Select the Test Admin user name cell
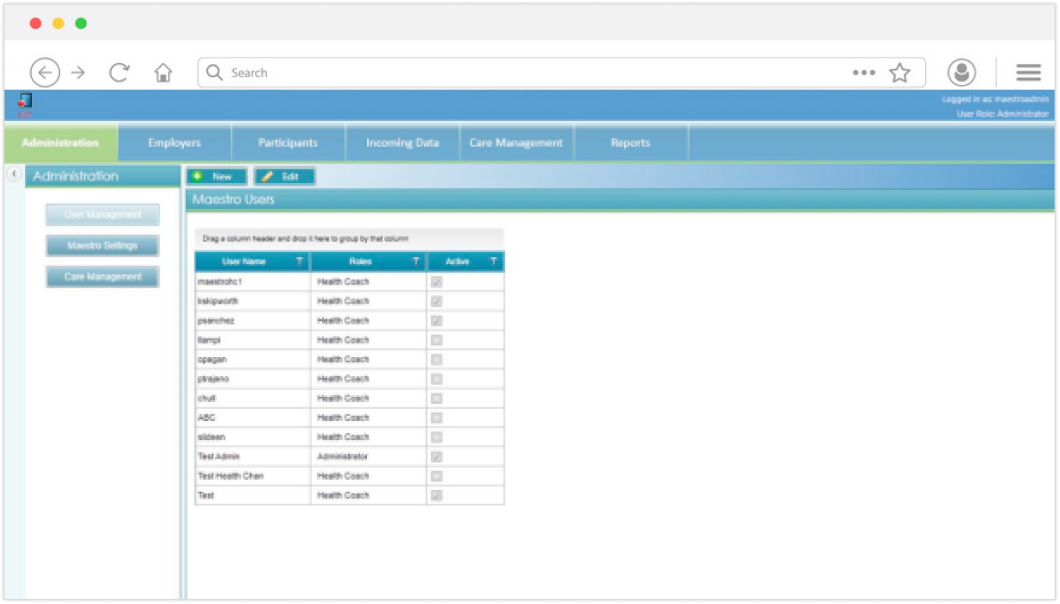1060x604 pixels. click(253, 457)
